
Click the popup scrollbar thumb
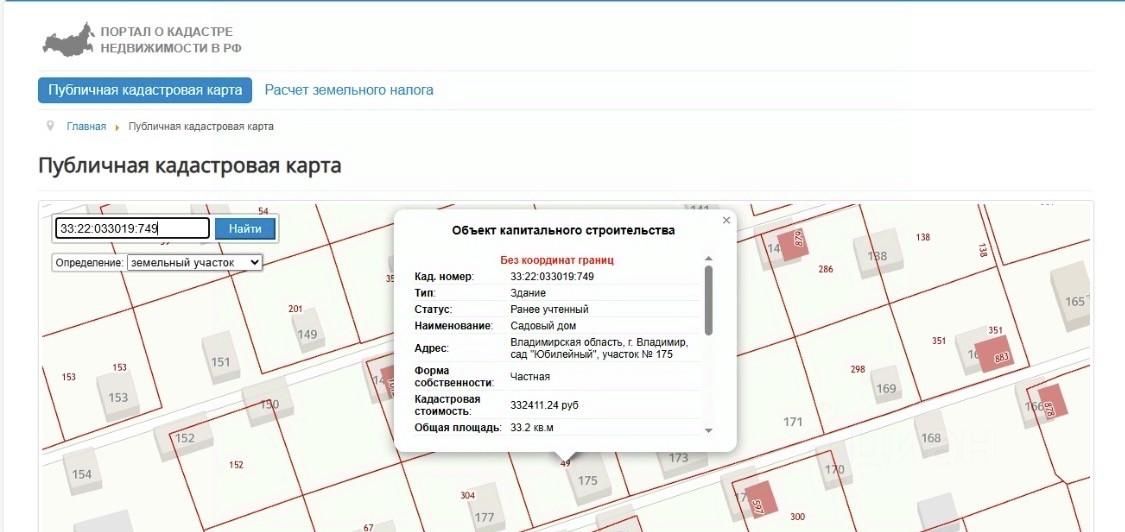pyautogui.click(x=709, y=300)
